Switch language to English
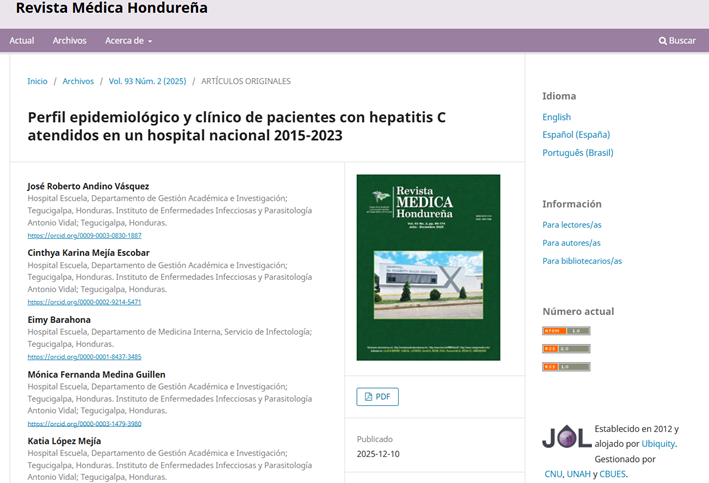 tap(556, 117)
